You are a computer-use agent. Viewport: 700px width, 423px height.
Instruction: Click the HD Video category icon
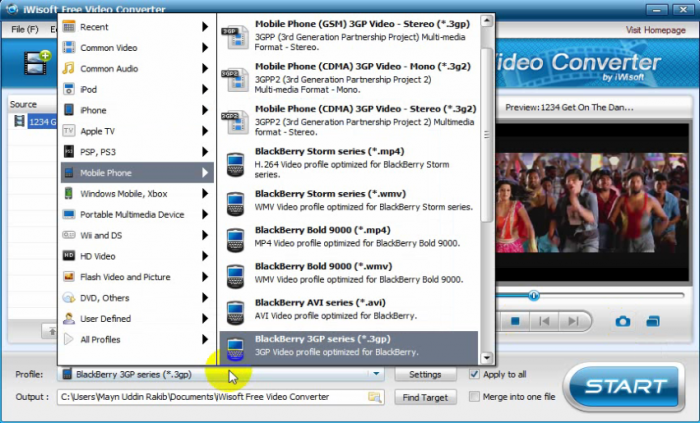point(69,256)
